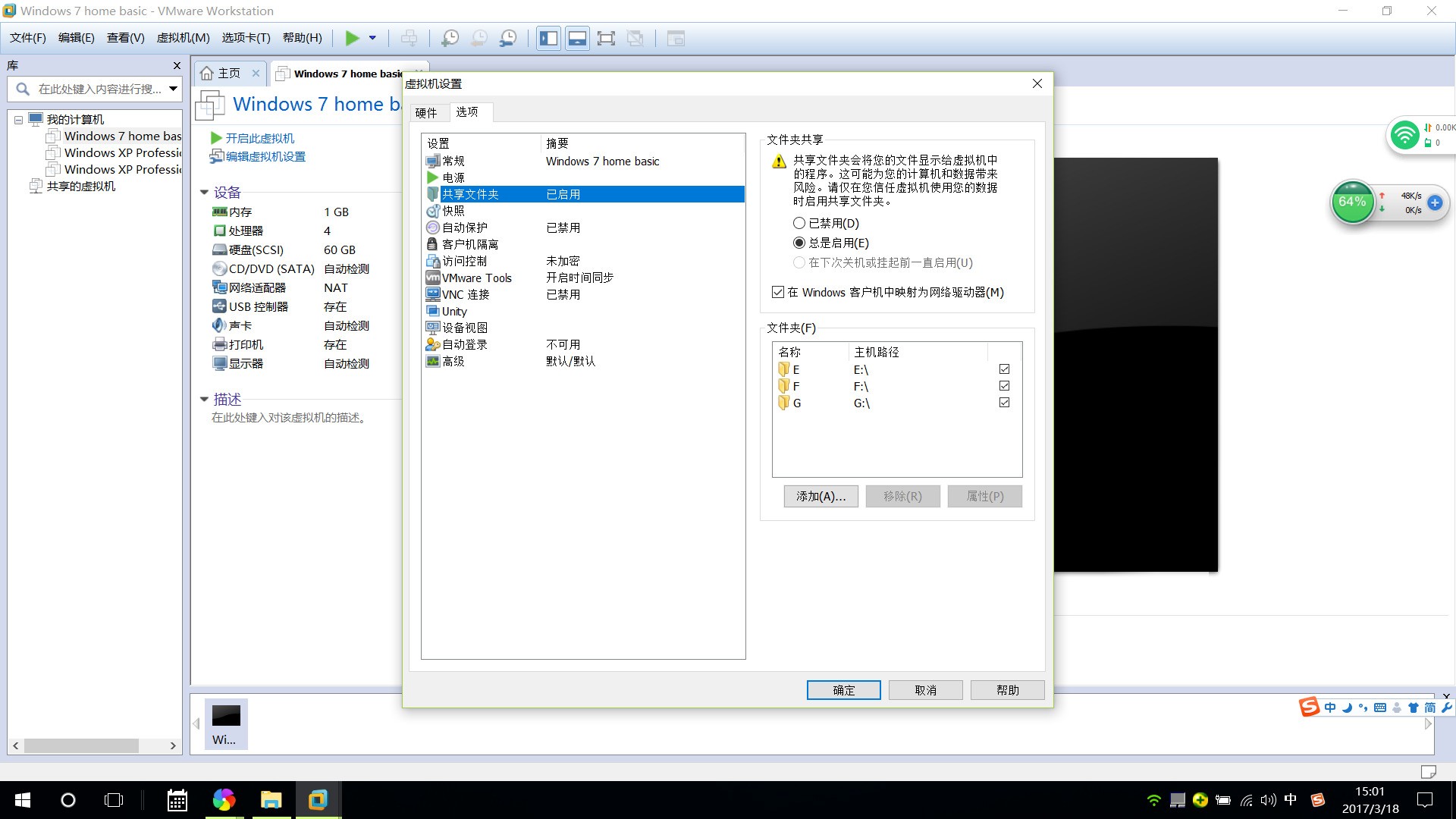Select the 访问控制 settings row

click(584, 261)
